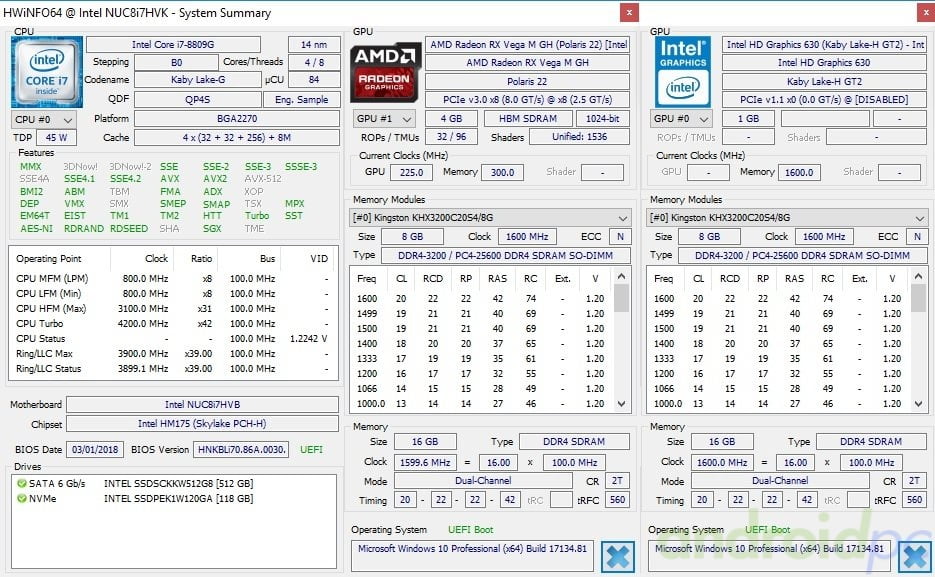Expand middle panel Kingston memory module dropdown
Image resolution: width=935 pixels, height=577 pixels.
[490, 217]
